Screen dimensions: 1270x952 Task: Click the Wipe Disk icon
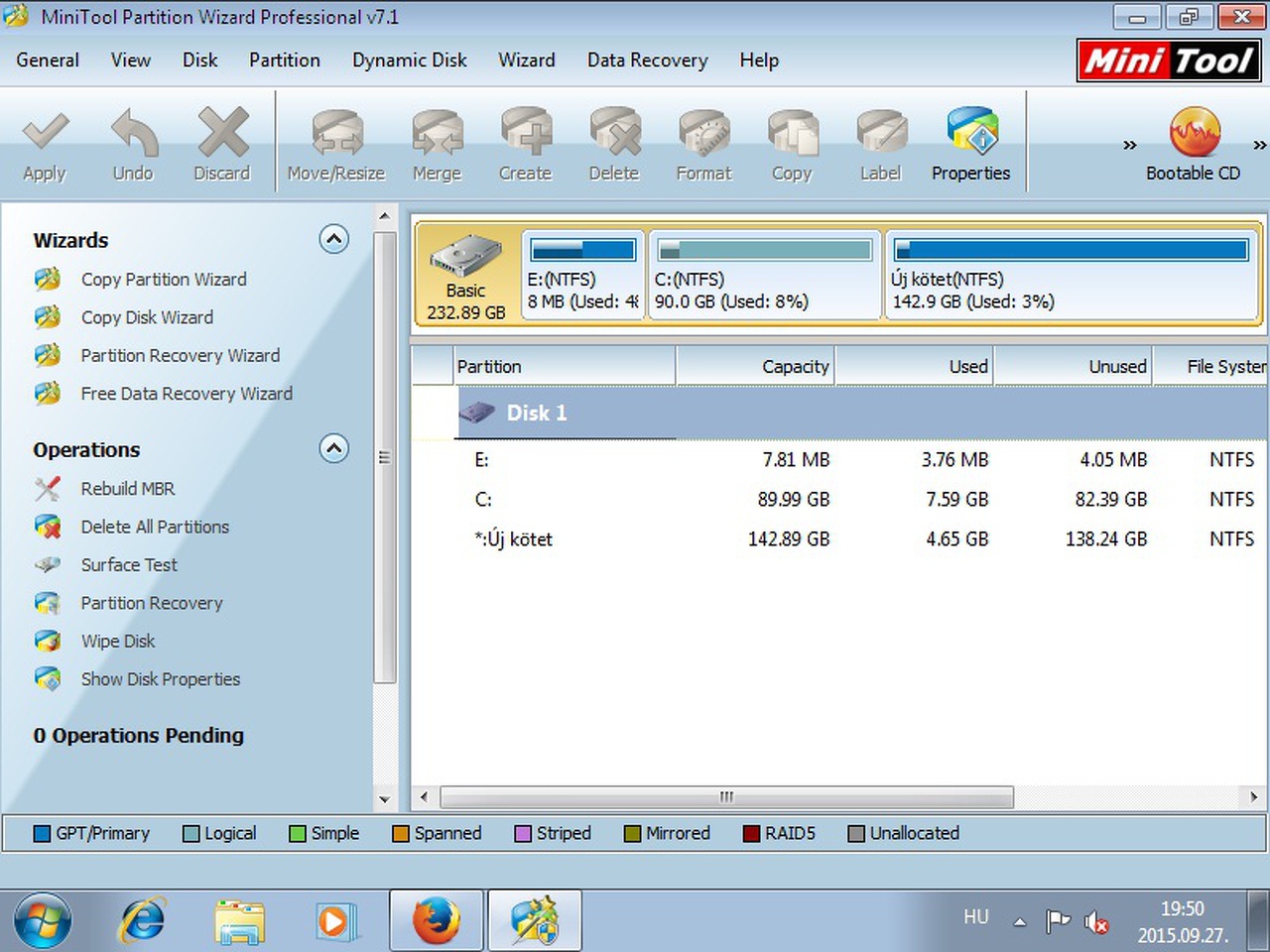click(48, 641)
